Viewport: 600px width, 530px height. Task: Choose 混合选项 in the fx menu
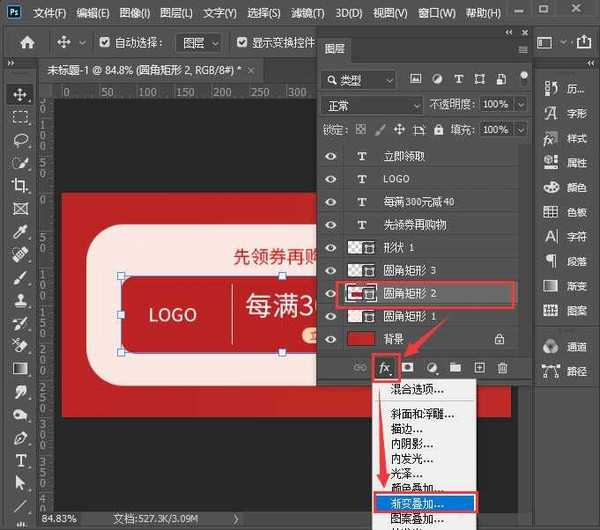click(416, 389)
